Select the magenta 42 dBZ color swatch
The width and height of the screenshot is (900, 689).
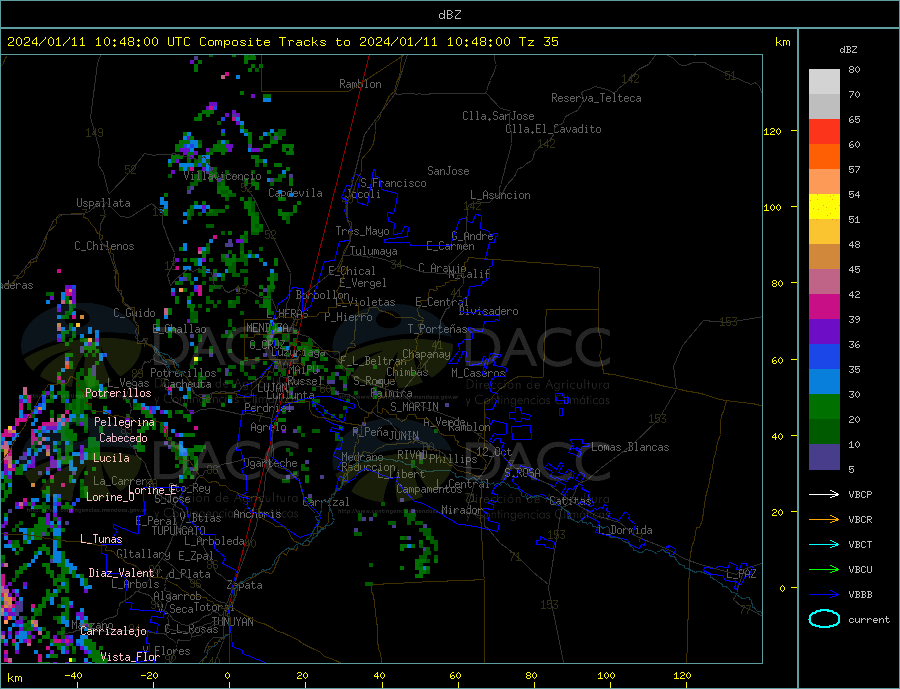click(x=824, y=307)
